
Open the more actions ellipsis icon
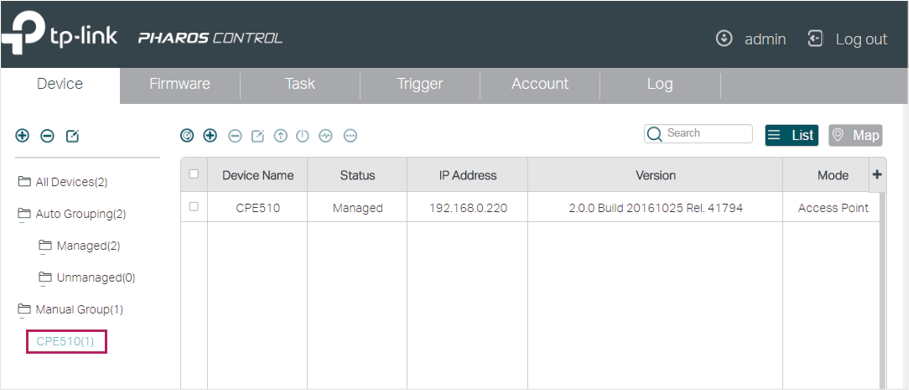(350, 136)
